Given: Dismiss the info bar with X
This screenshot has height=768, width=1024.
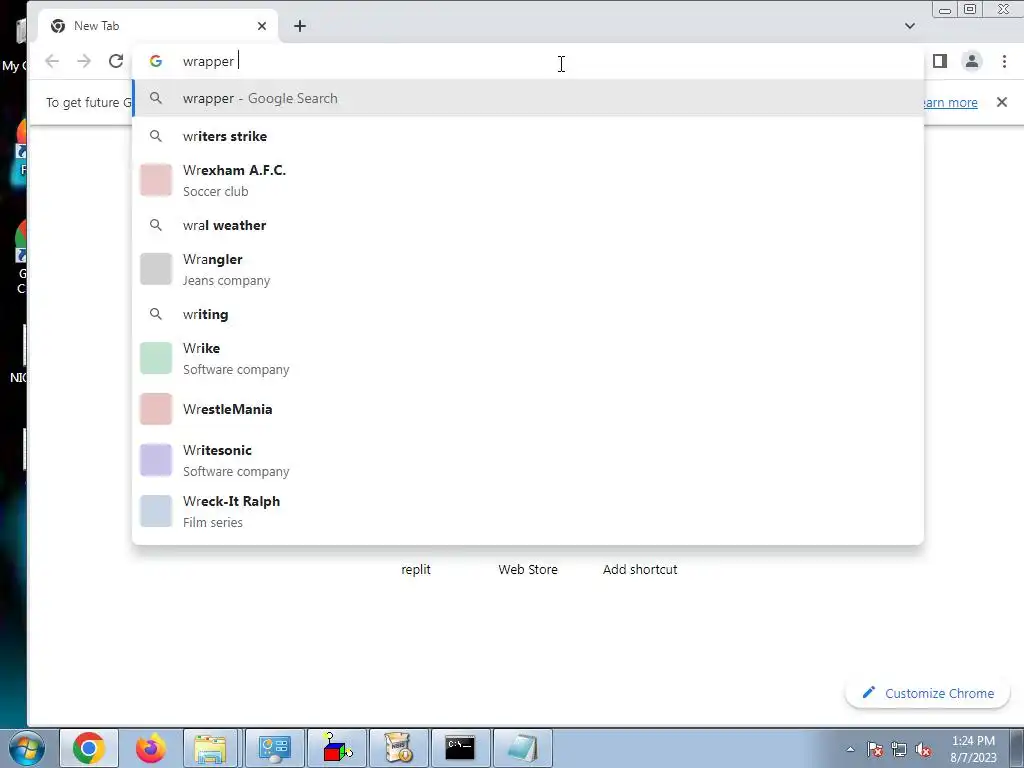Looking at the screenshot, I should pos(1002,102).
